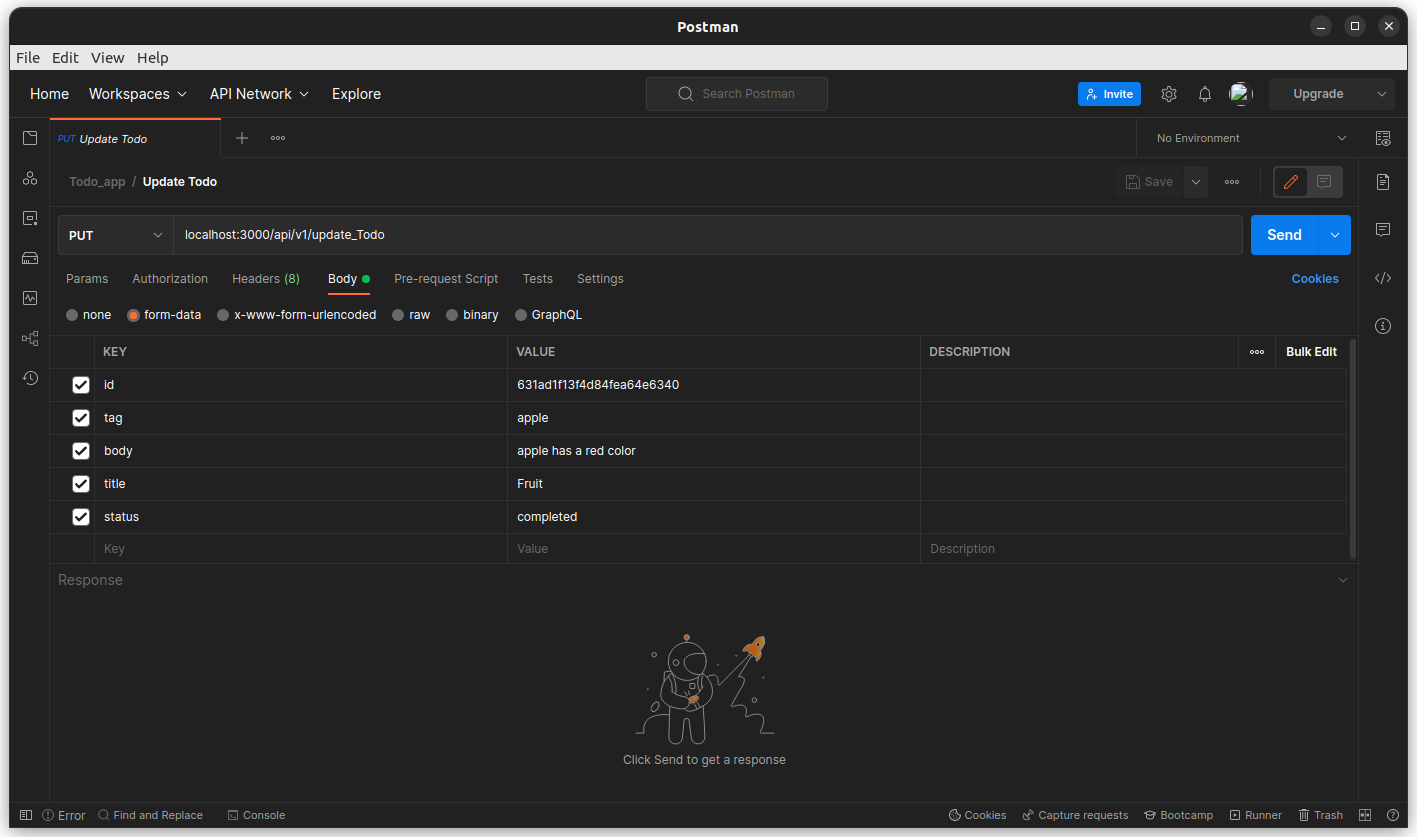This screenshot has height=837, width=1417.
Task: Open the notifications bell icon
Action: (1205, 94)
